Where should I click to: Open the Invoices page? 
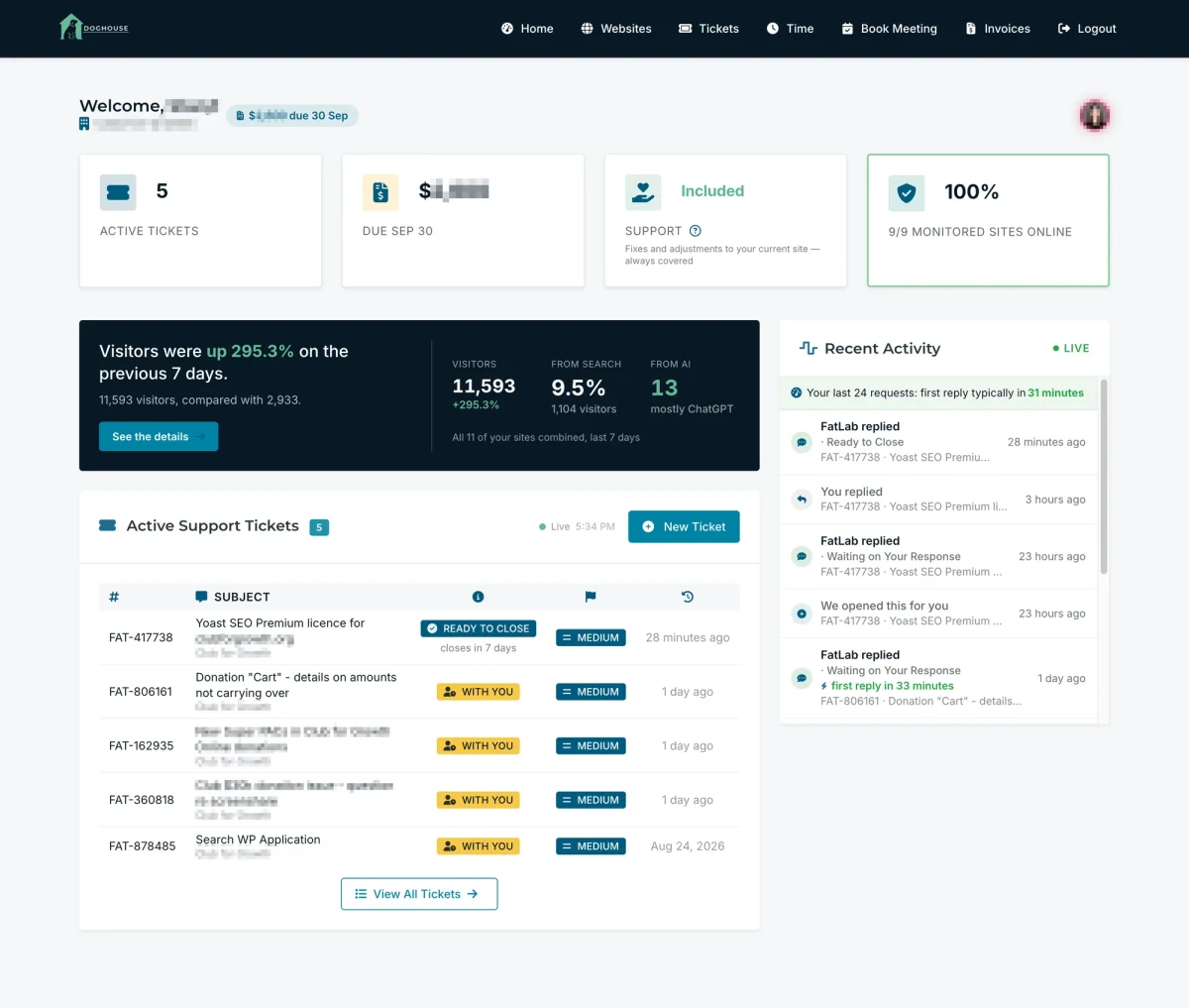[x=998, y=29]
